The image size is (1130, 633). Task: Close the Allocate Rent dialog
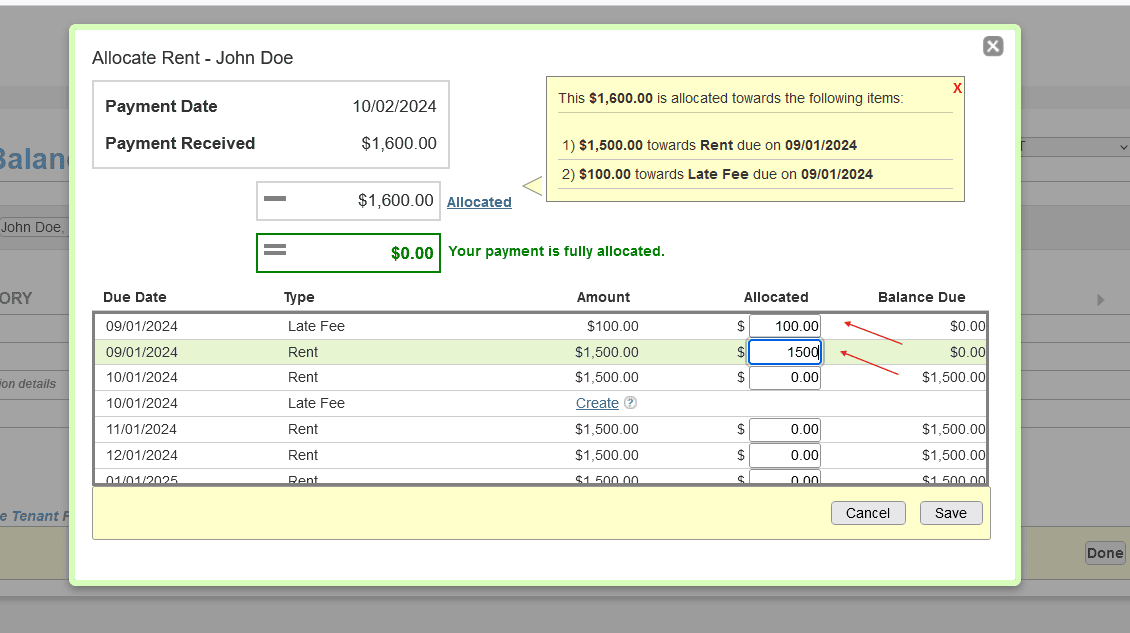[x=992, y=46]
